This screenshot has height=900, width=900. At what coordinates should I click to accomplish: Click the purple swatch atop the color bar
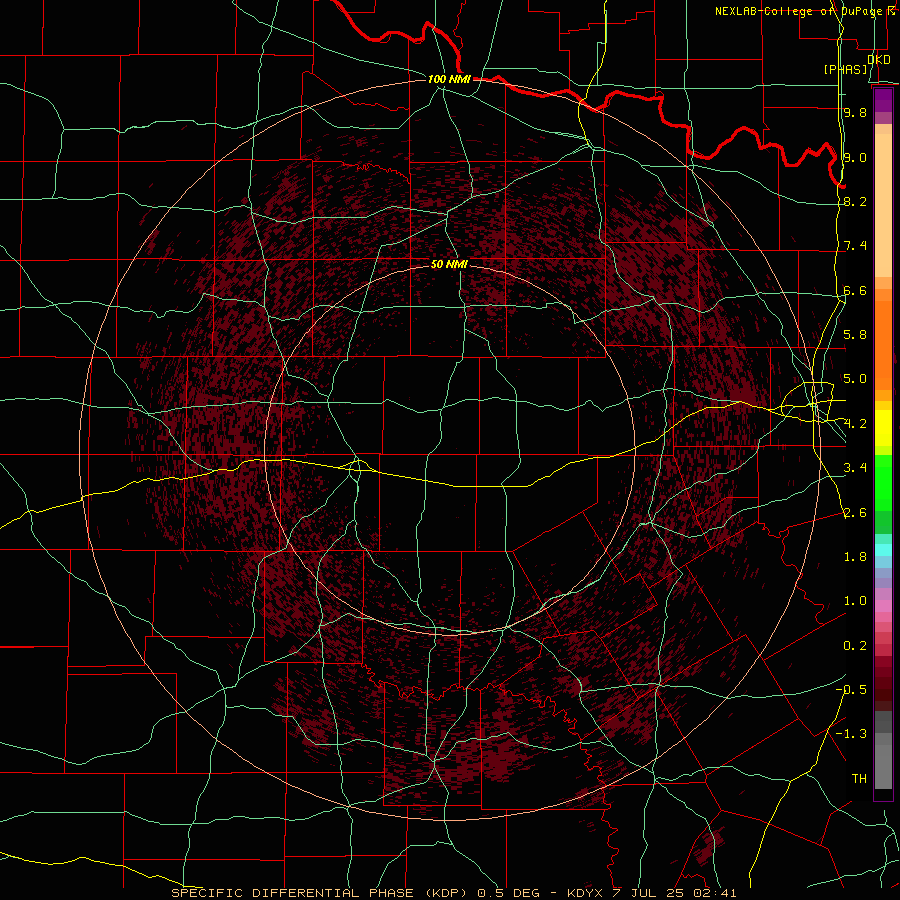point(883,100)
